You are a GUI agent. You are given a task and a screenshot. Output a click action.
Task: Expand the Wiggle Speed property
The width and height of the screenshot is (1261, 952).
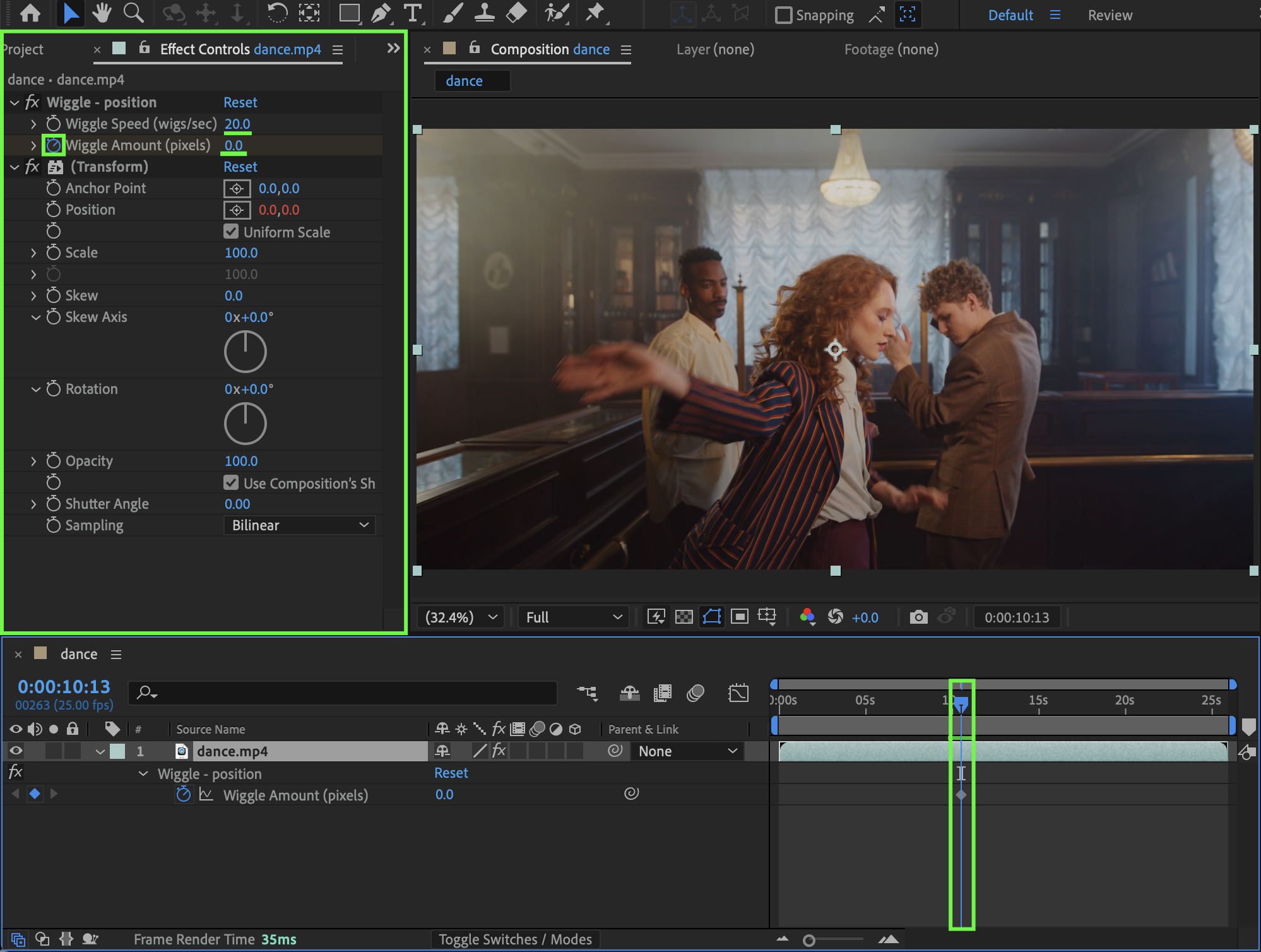pyautogui.click(x=33, y=124)
